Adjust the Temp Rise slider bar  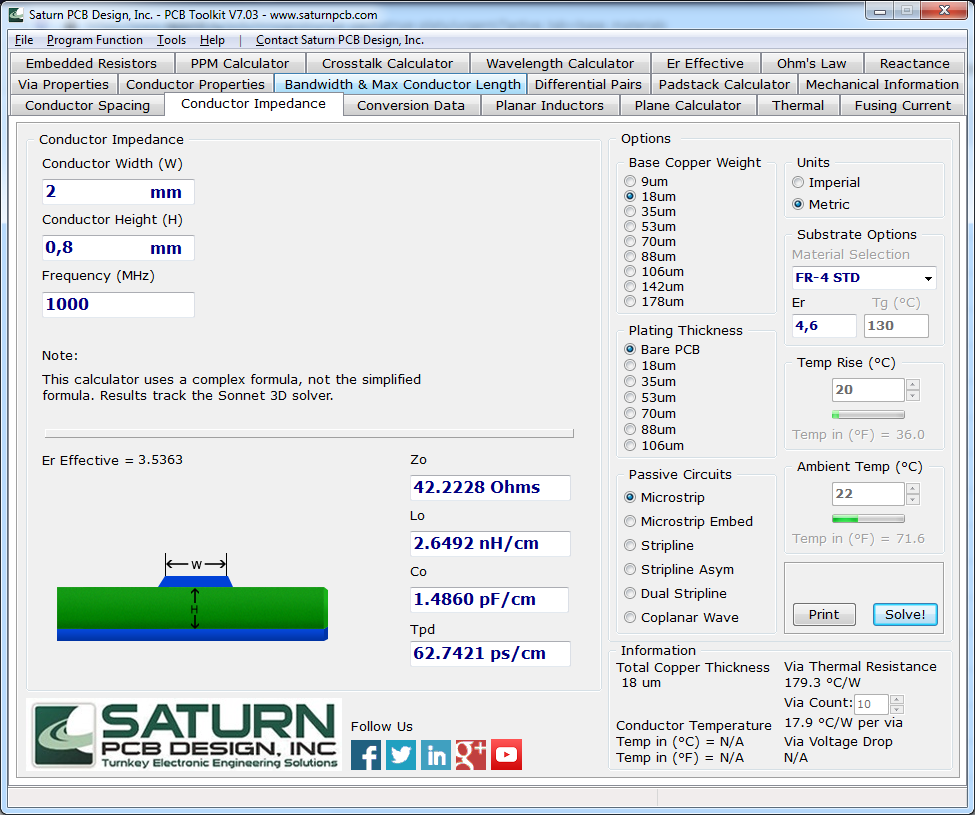click(x=868, y=415)
